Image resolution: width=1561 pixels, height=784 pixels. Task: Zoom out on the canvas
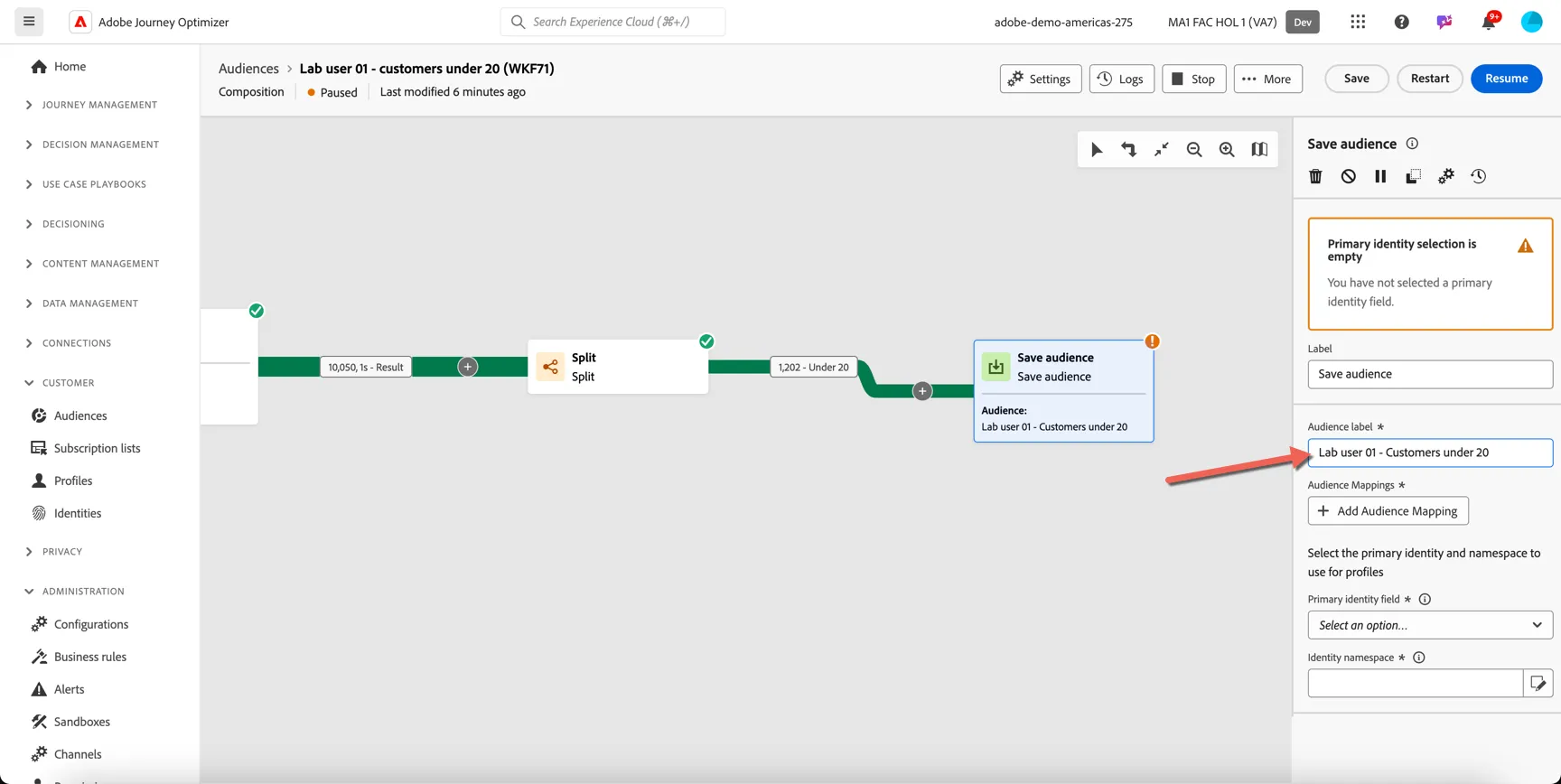click(x=1193, y=150)
